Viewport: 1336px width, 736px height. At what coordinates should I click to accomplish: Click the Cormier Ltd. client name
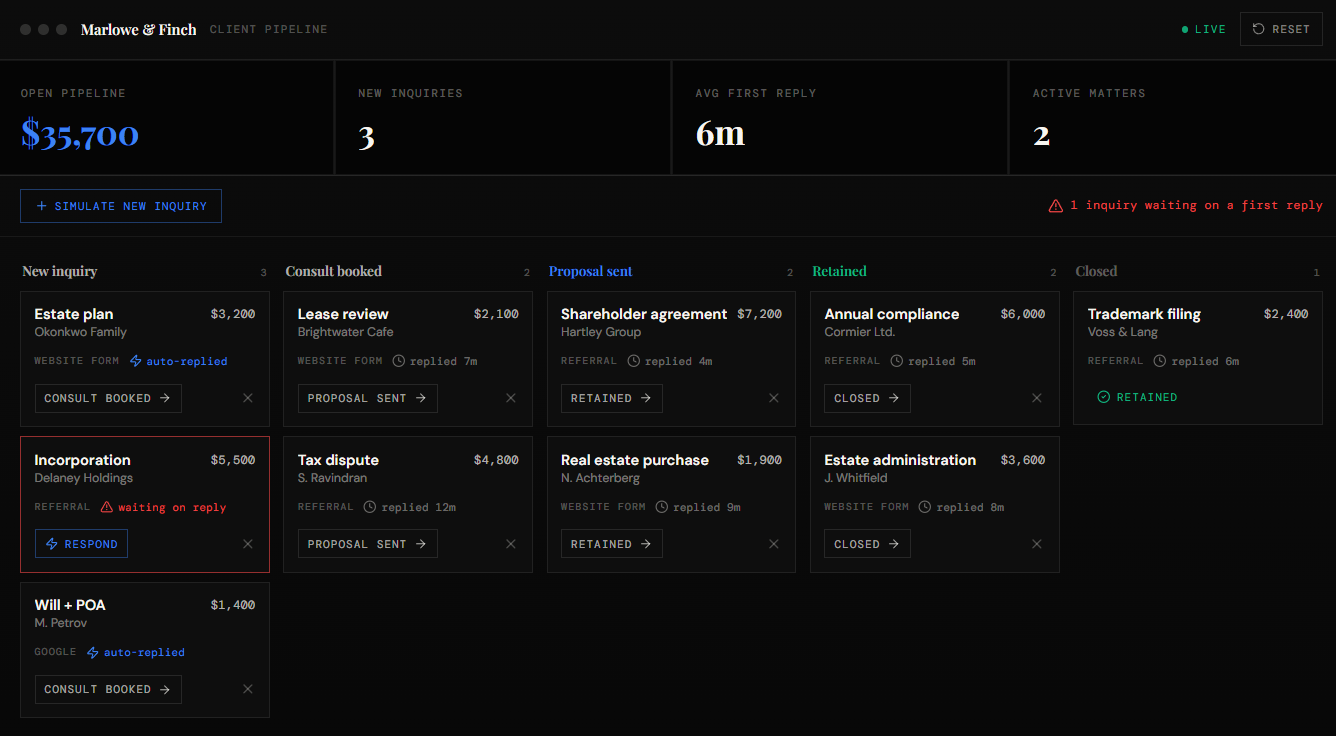click(859, 332)
